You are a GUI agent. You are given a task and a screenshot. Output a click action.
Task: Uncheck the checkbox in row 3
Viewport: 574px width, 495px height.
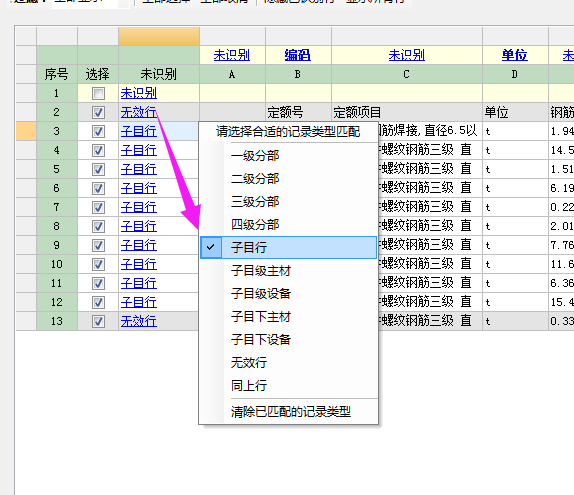pyautogui.click(x=98, y=131)
